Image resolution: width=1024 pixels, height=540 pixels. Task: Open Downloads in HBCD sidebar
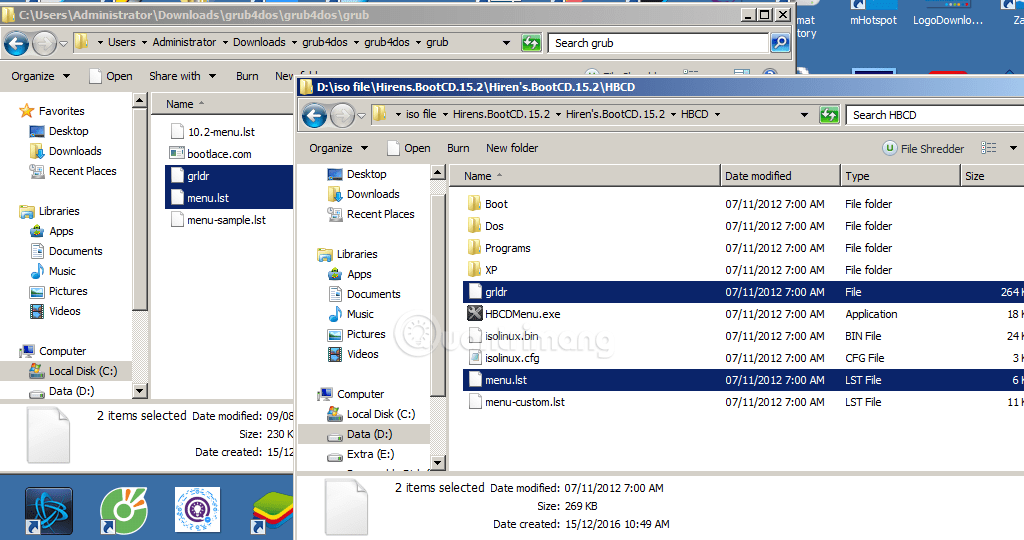(x=364, y=194)
